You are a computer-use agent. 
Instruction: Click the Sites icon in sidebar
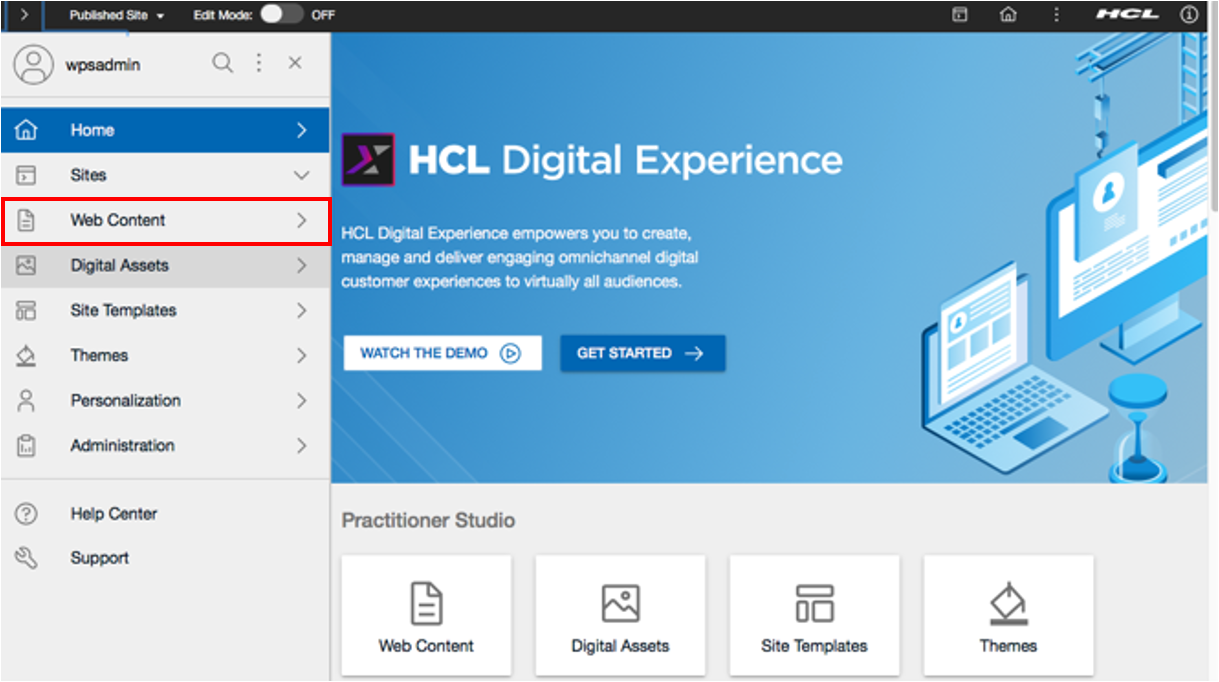tap(27, 175)
